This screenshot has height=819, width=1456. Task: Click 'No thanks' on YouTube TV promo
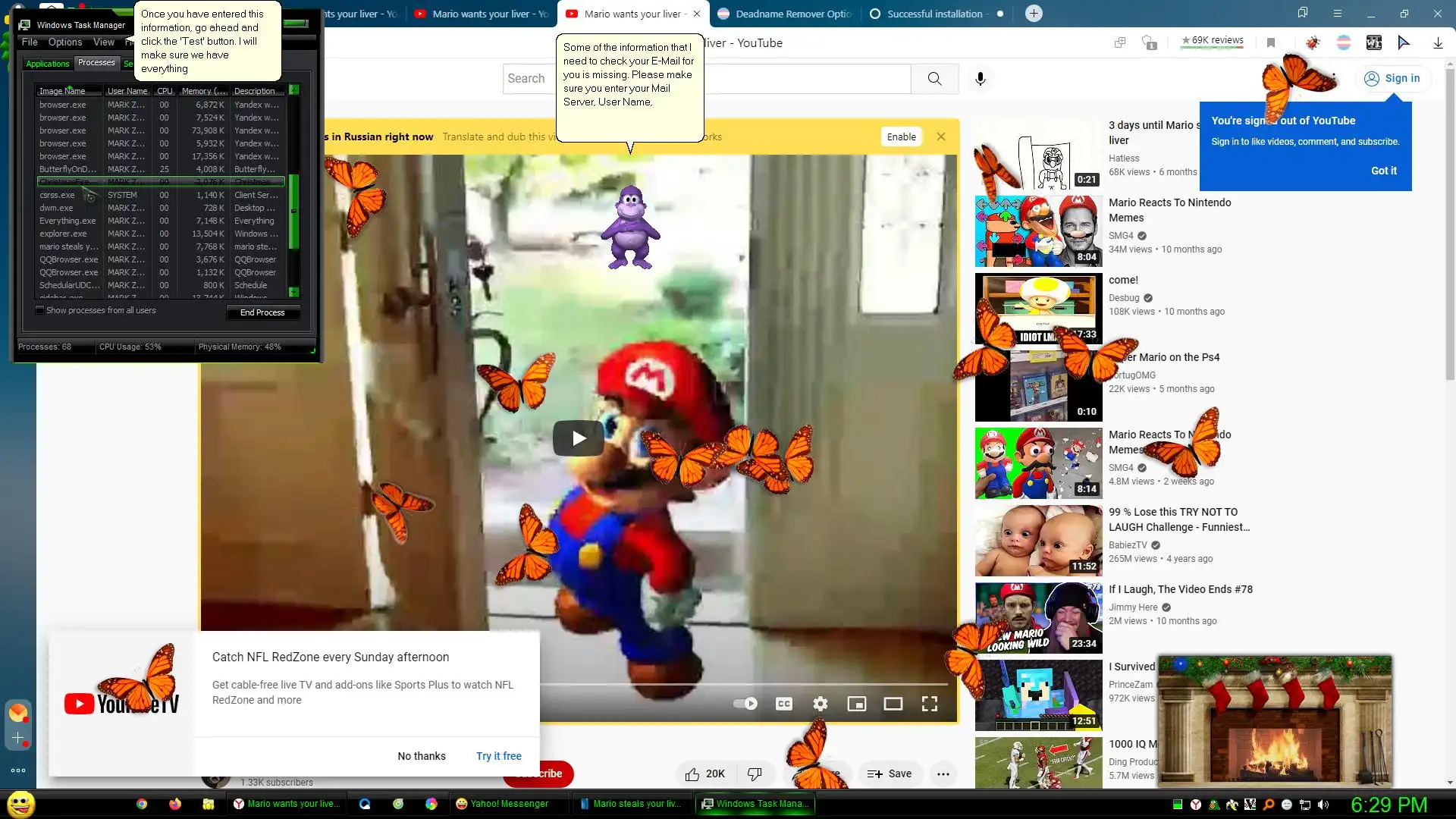pyautogui.click(x=421, y=756)
